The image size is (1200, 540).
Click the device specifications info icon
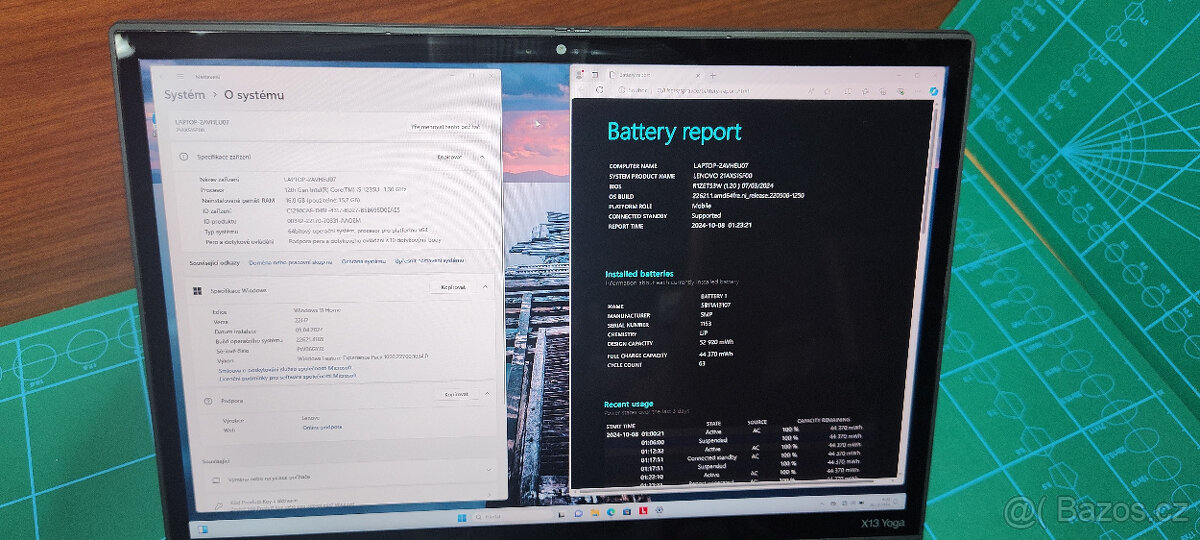tap(185, 158)
